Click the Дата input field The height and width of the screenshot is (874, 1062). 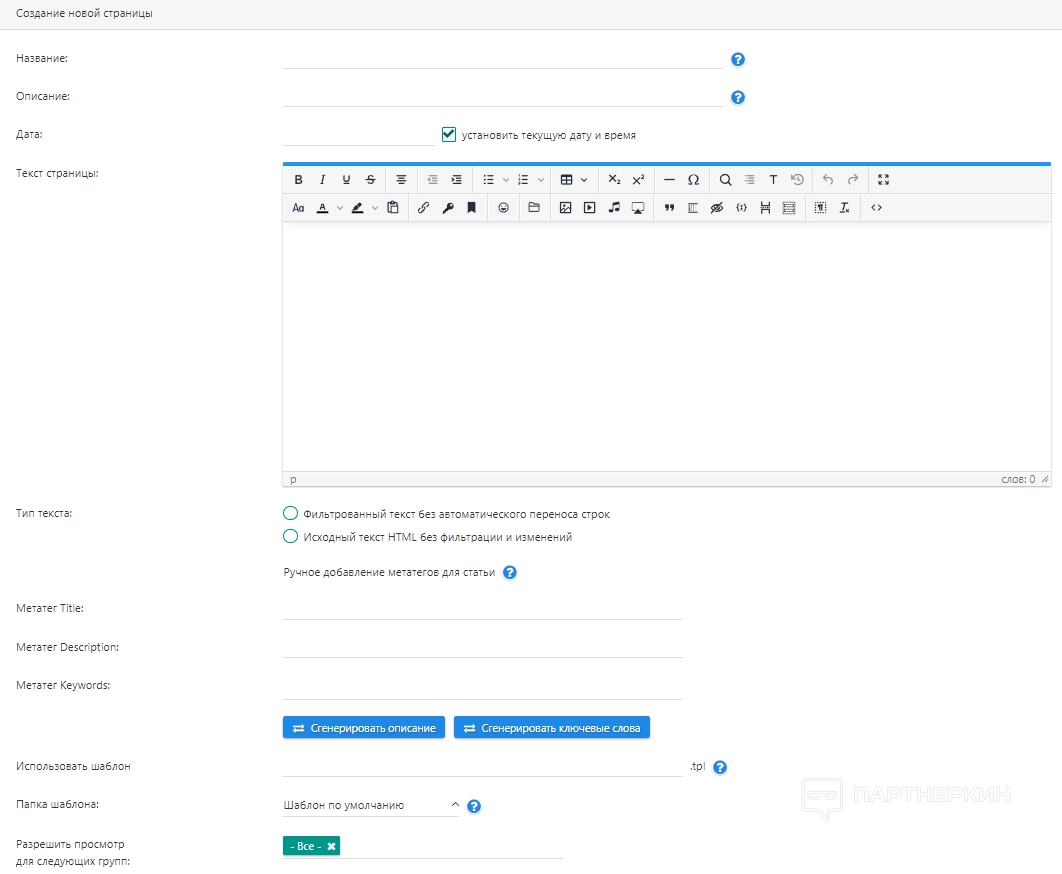(x=358, y=134)
